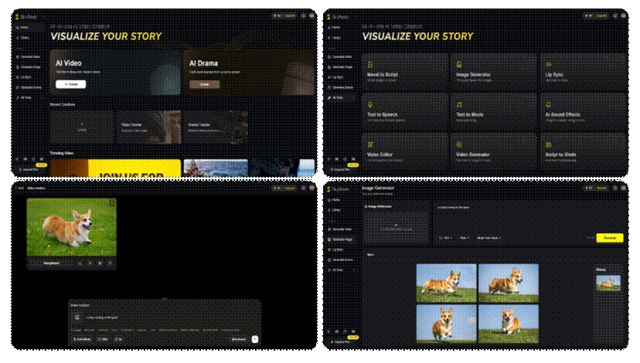Click Create button on AI Video card

click(71, 84)
